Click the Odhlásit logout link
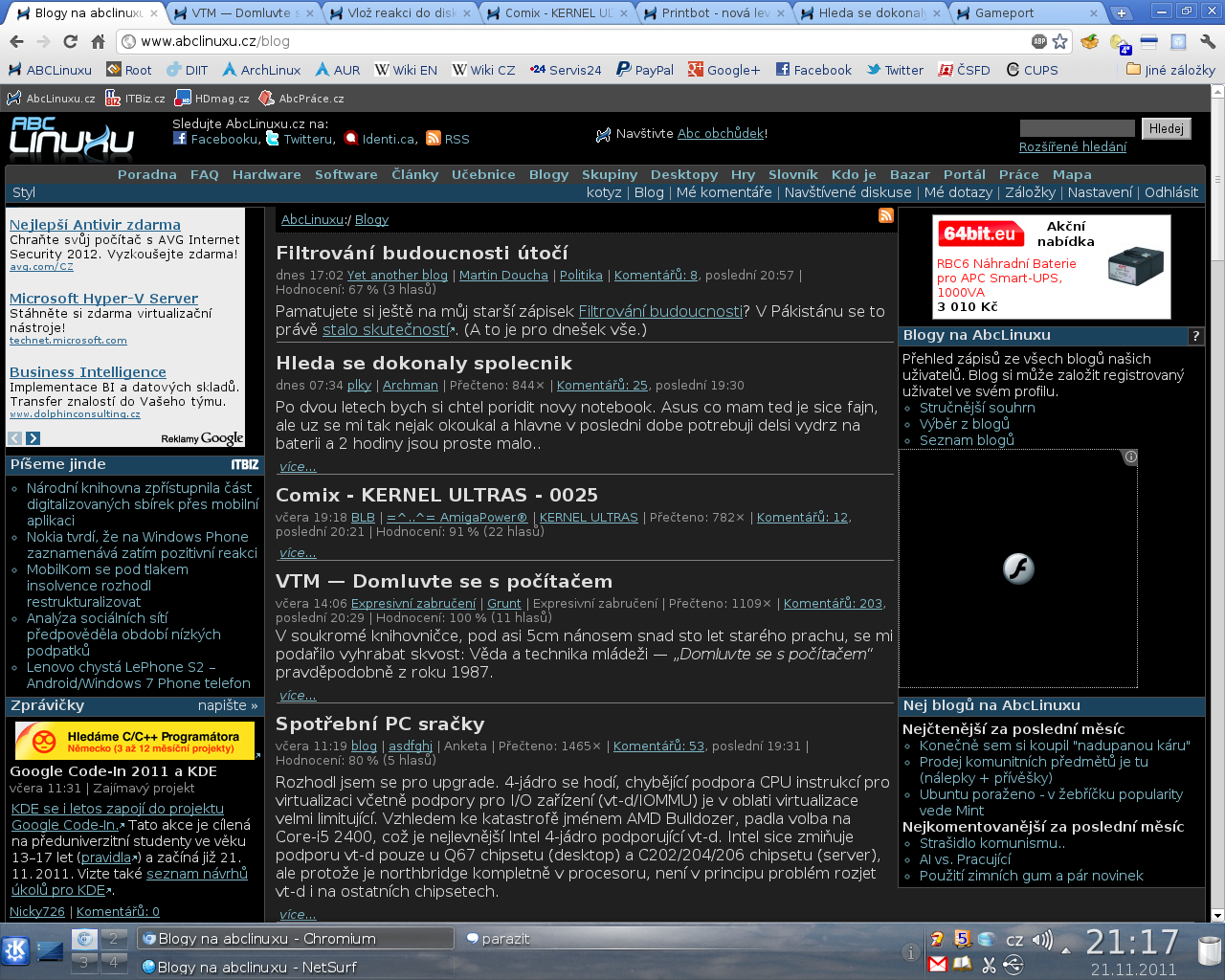Image resolution: width=1225 pixels, height=980 pixels. pos(1171,192)
